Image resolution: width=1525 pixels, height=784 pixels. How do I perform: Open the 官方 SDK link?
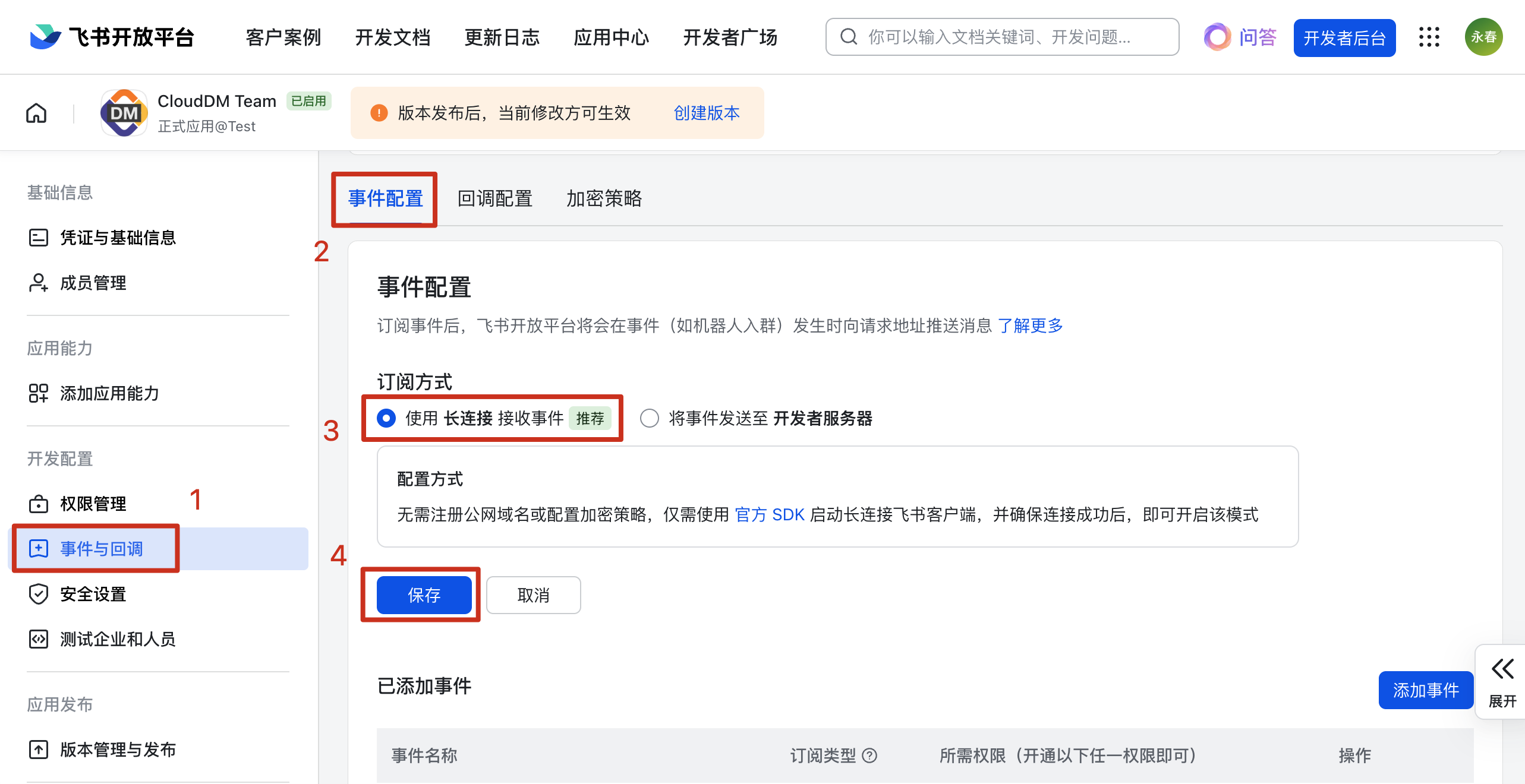770,514
